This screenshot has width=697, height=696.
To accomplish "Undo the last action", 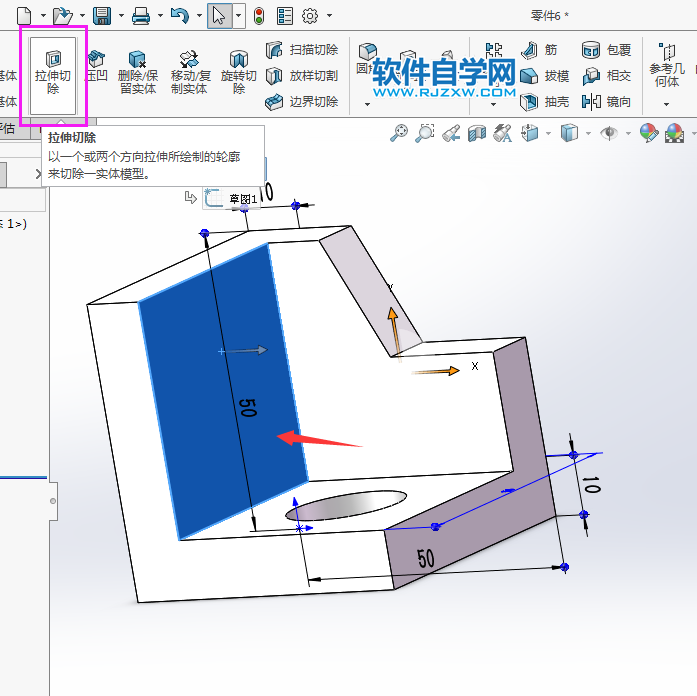I will click(180, 16).
